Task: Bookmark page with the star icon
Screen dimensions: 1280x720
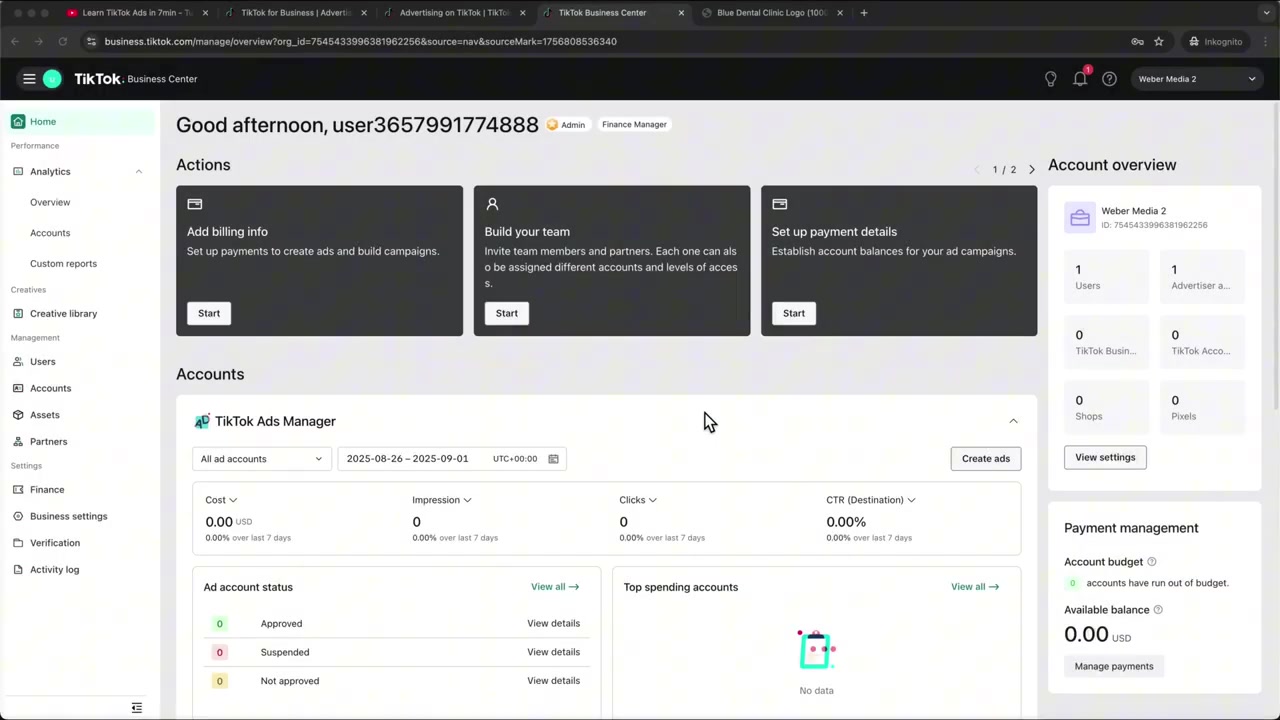Action: point(1159,42)
